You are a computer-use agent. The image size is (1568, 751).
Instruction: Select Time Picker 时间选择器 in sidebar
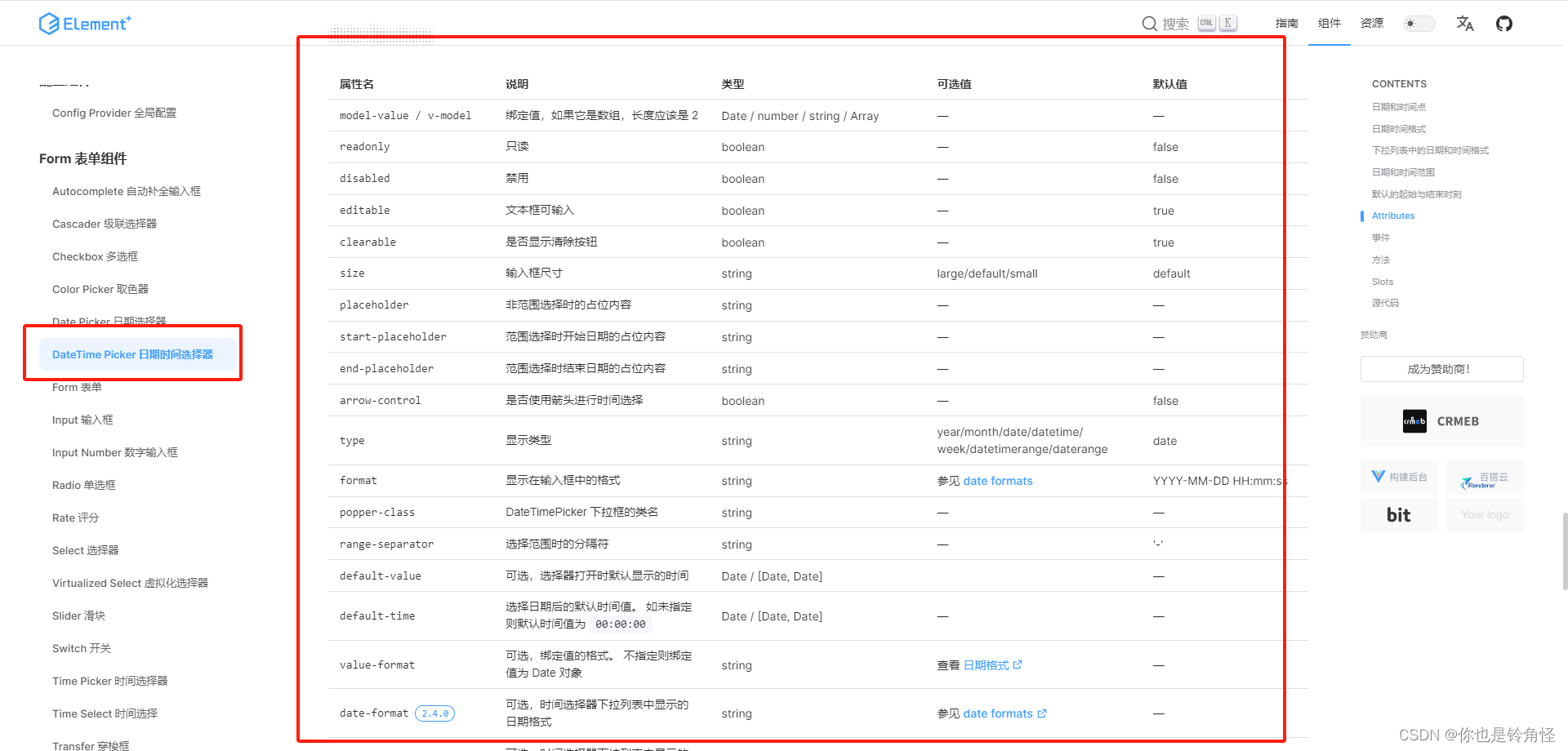point(109,680)
